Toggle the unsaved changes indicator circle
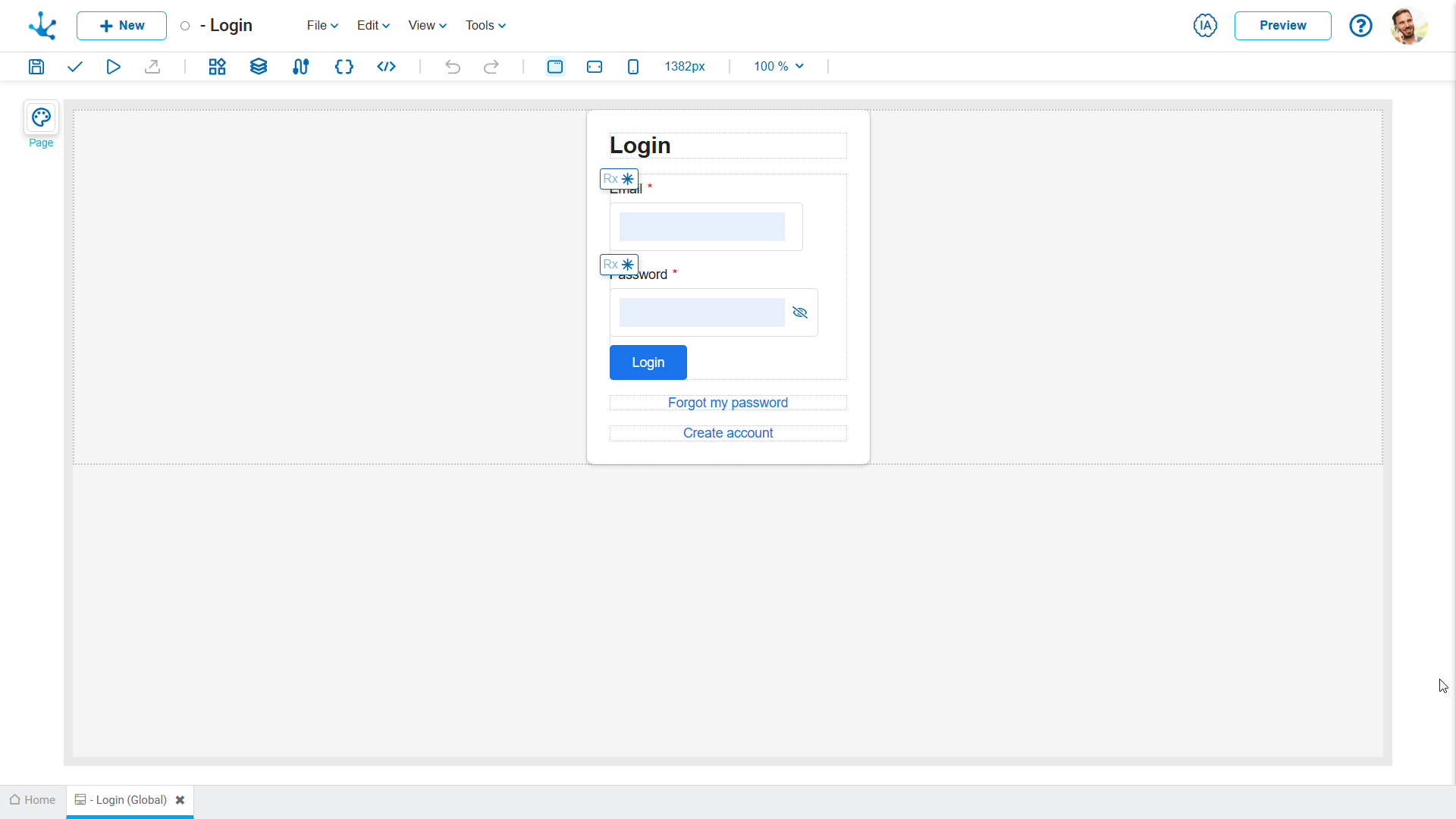Image resolution: width=1456 pixels, height=819 pixels. (185, 25)
